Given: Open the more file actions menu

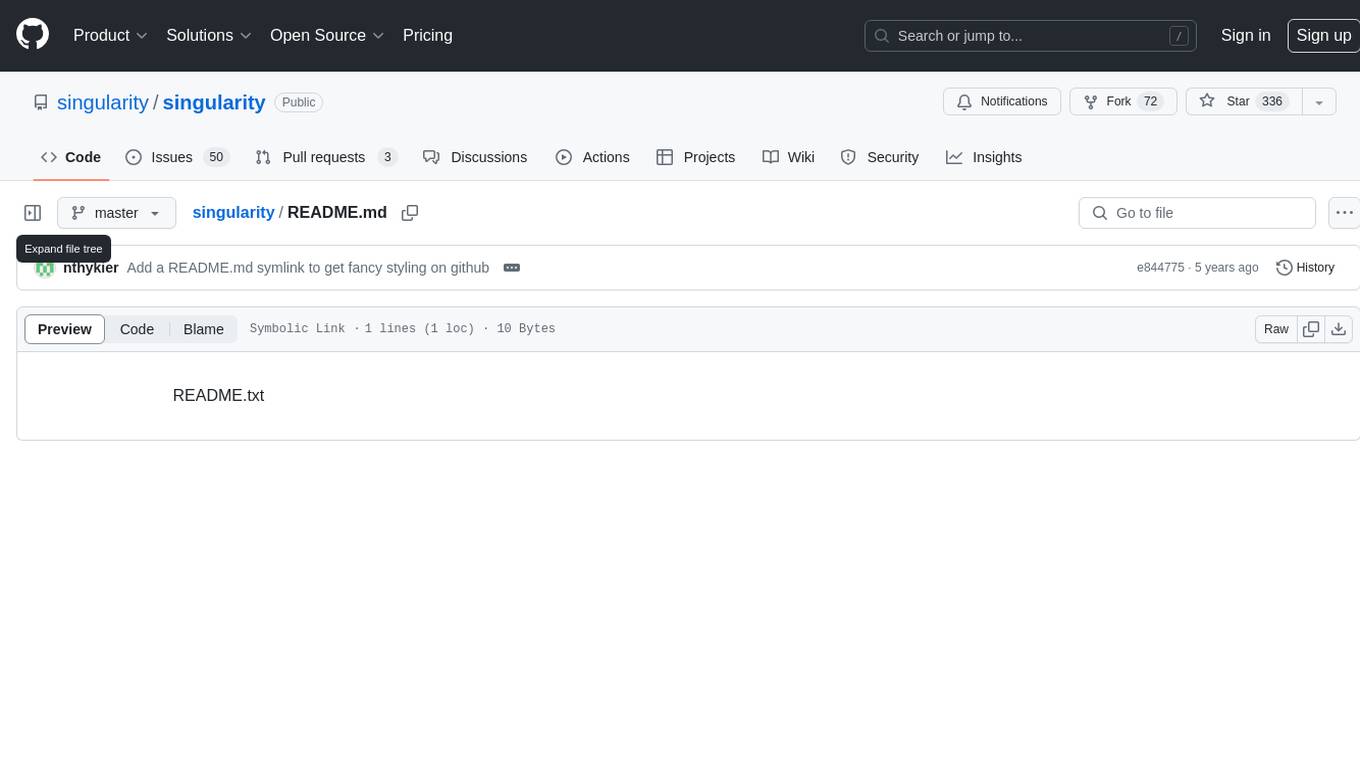Looking at the screenshot, I should (1344, 213).
